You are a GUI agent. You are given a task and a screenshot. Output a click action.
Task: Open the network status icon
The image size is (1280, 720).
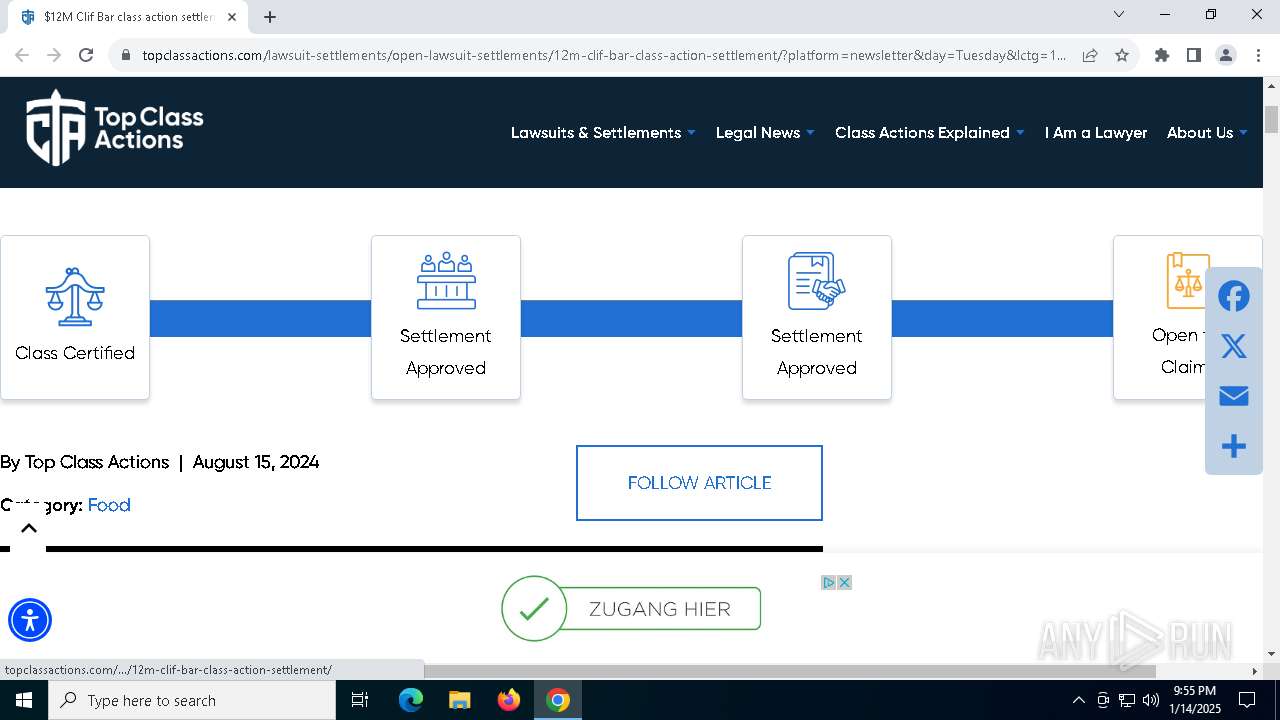(x=1127, y=700)
